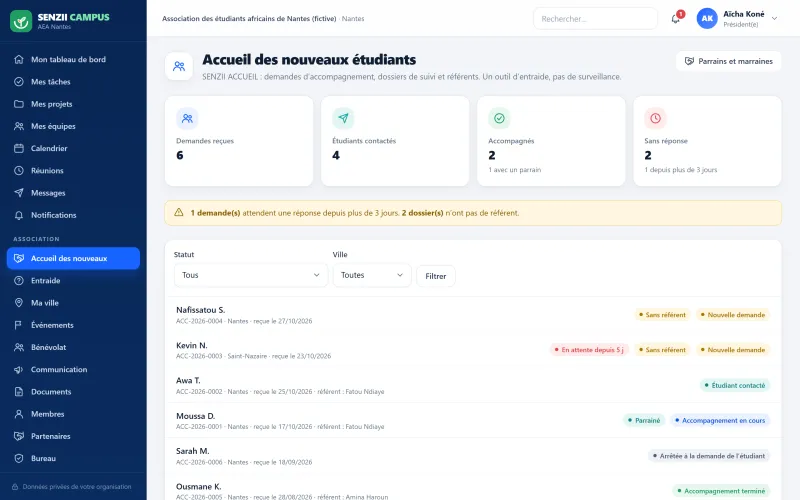Go to Mon tableau de bord
Viewport: 800px width, 500px height.
73,59
